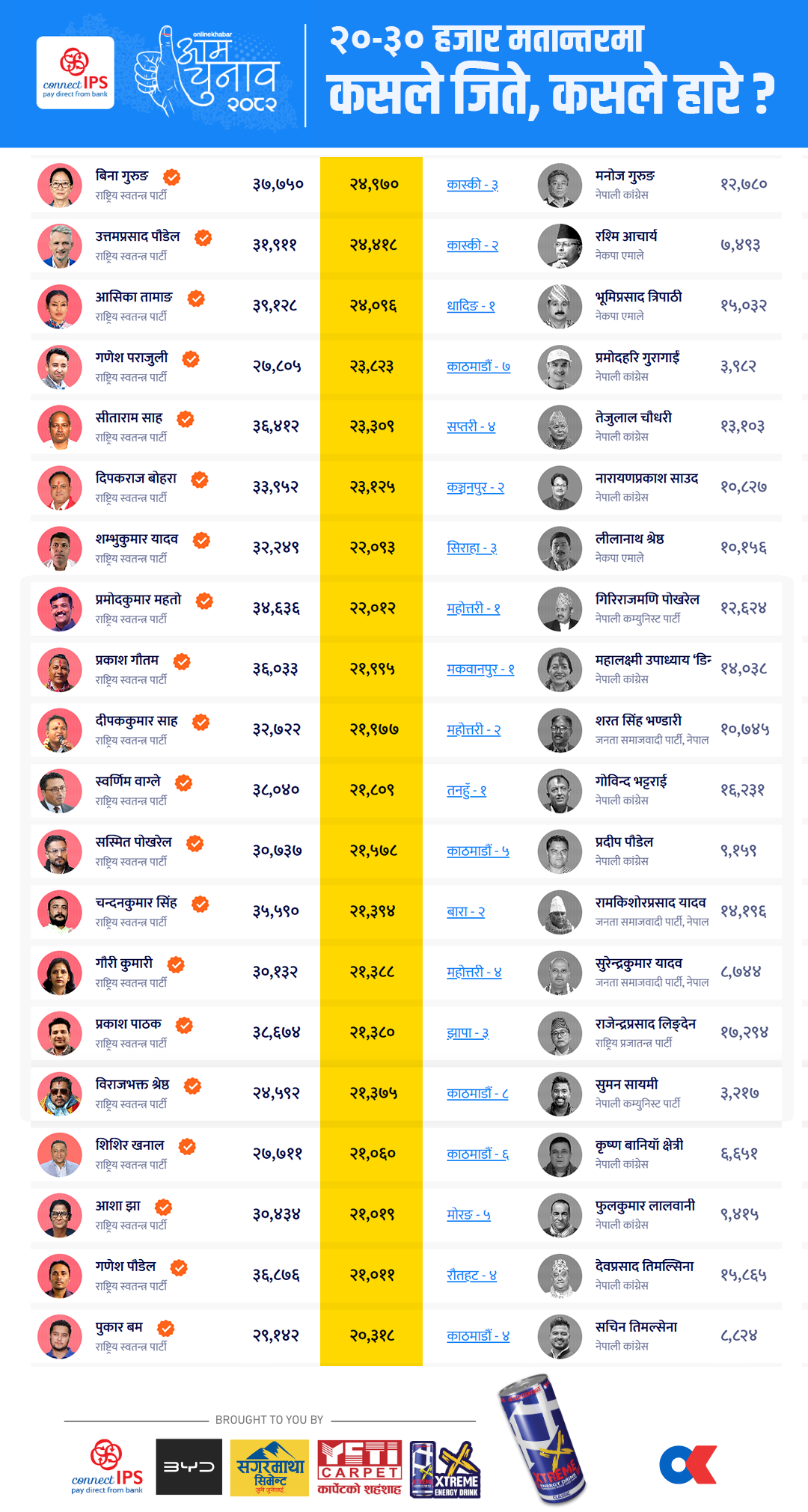
Task: Click मनोज गुरुङ's grayscale photo
Action: (x=560, y=185)
